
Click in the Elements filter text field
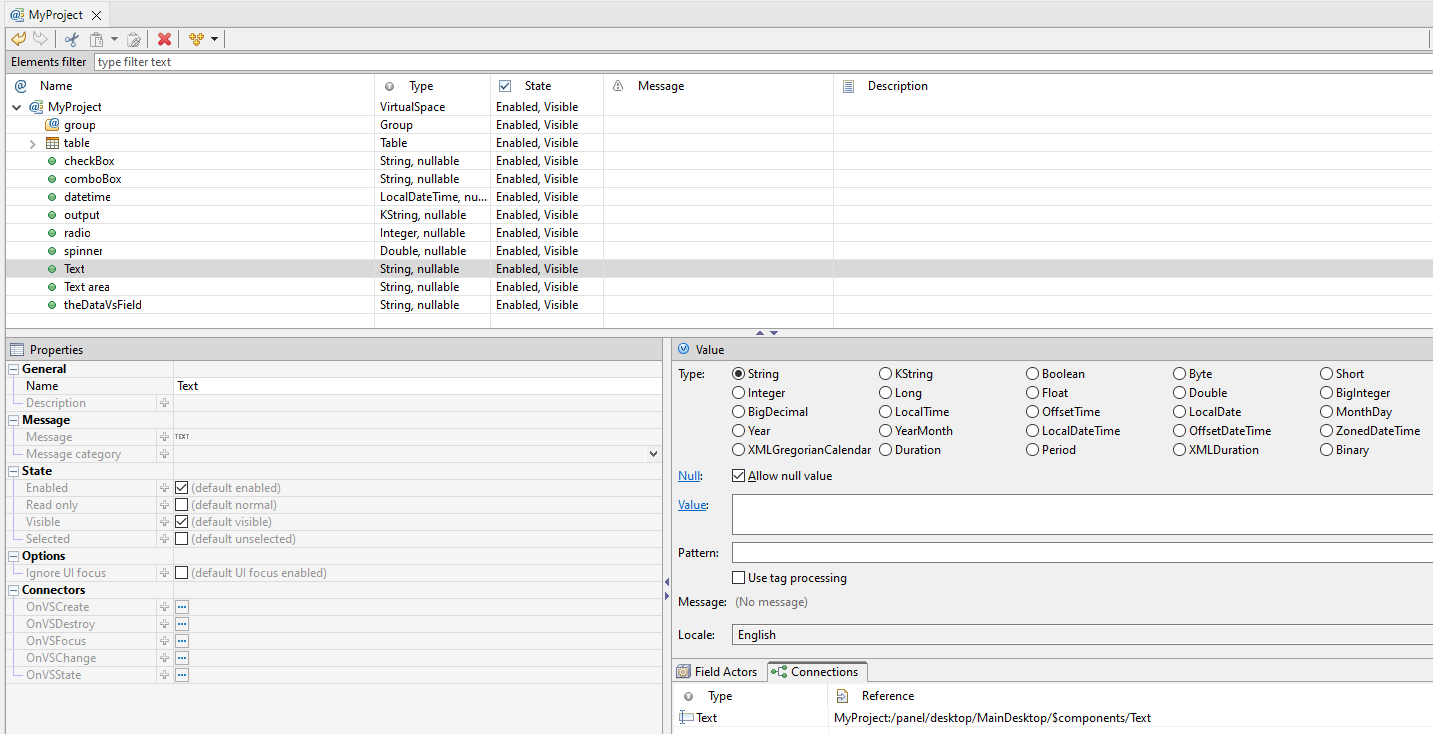pyautogui.click(x=760, y=62)
